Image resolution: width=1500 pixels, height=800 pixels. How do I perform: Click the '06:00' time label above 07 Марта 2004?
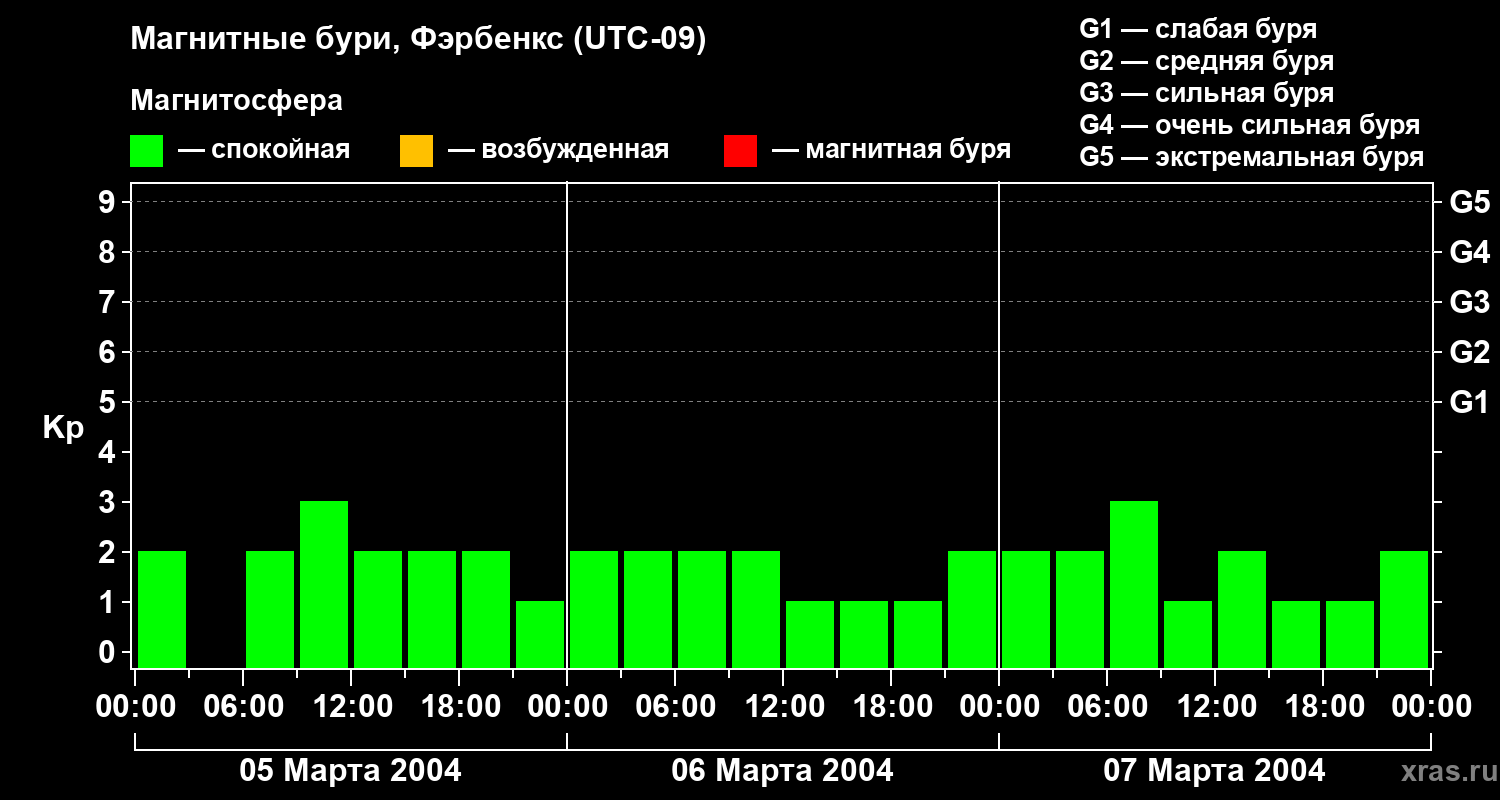[1107, 707]
